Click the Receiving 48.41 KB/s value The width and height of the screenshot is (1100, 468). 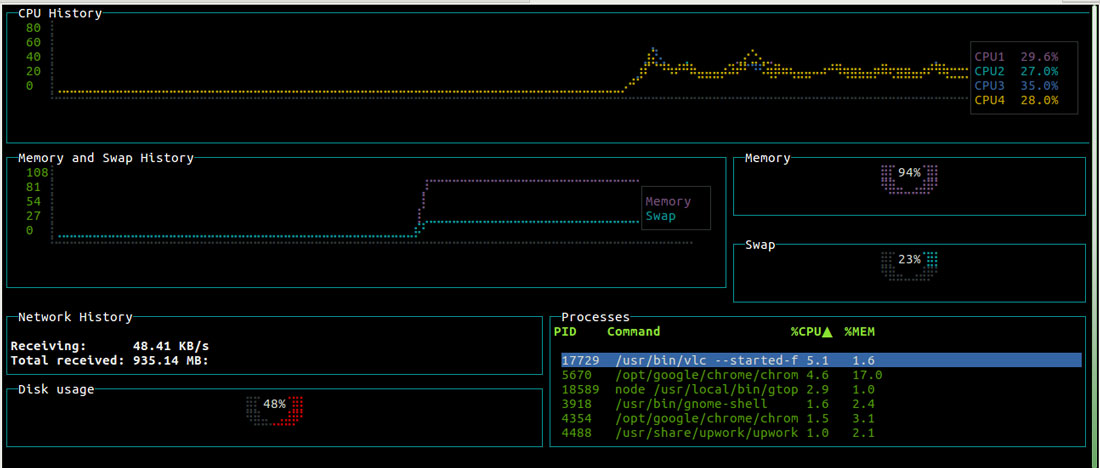171,347
